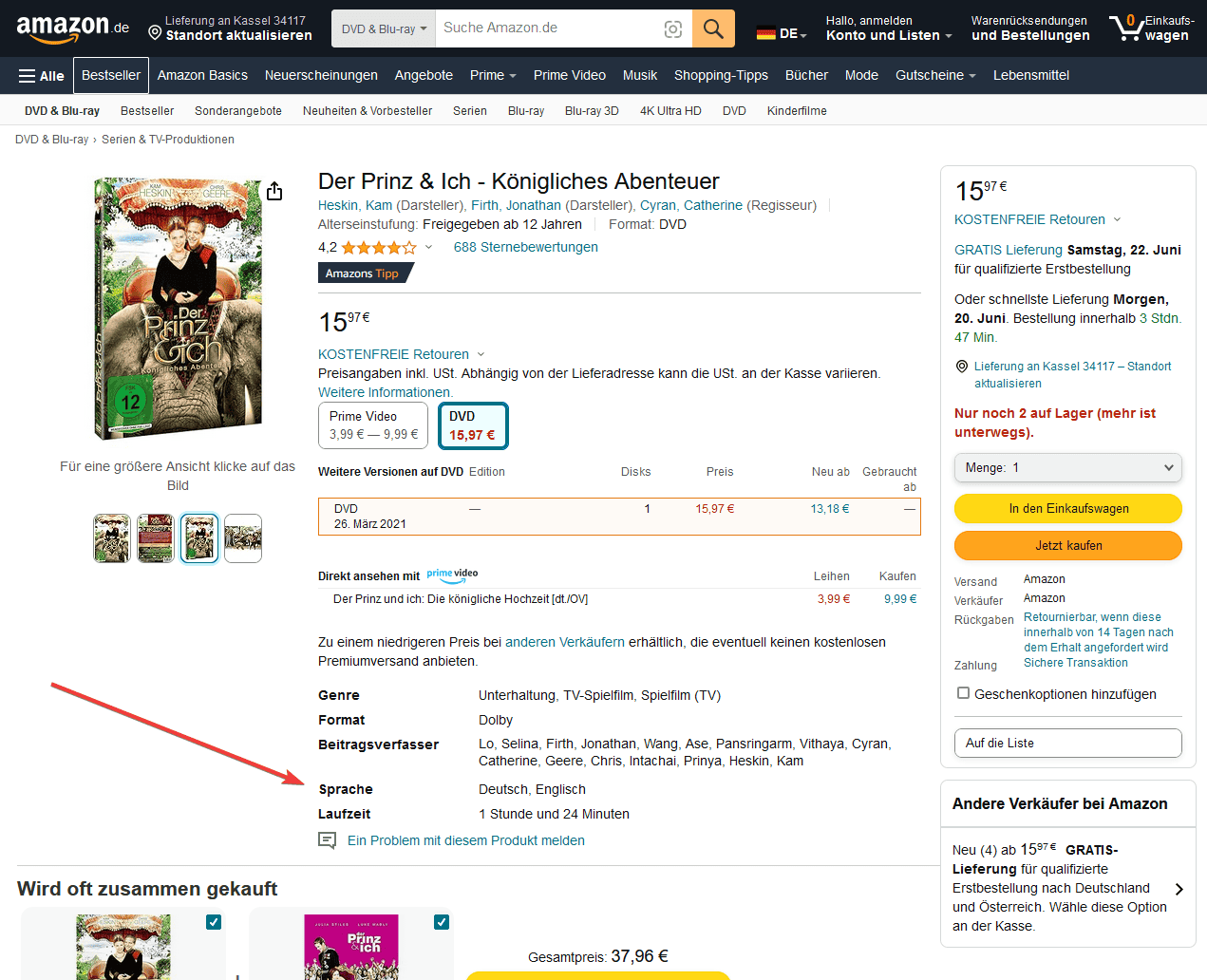Screen dimensions: 1207x980
Task: Open the DVD & Blu-ray search category dropdown
Action: (x=384, y=28)
